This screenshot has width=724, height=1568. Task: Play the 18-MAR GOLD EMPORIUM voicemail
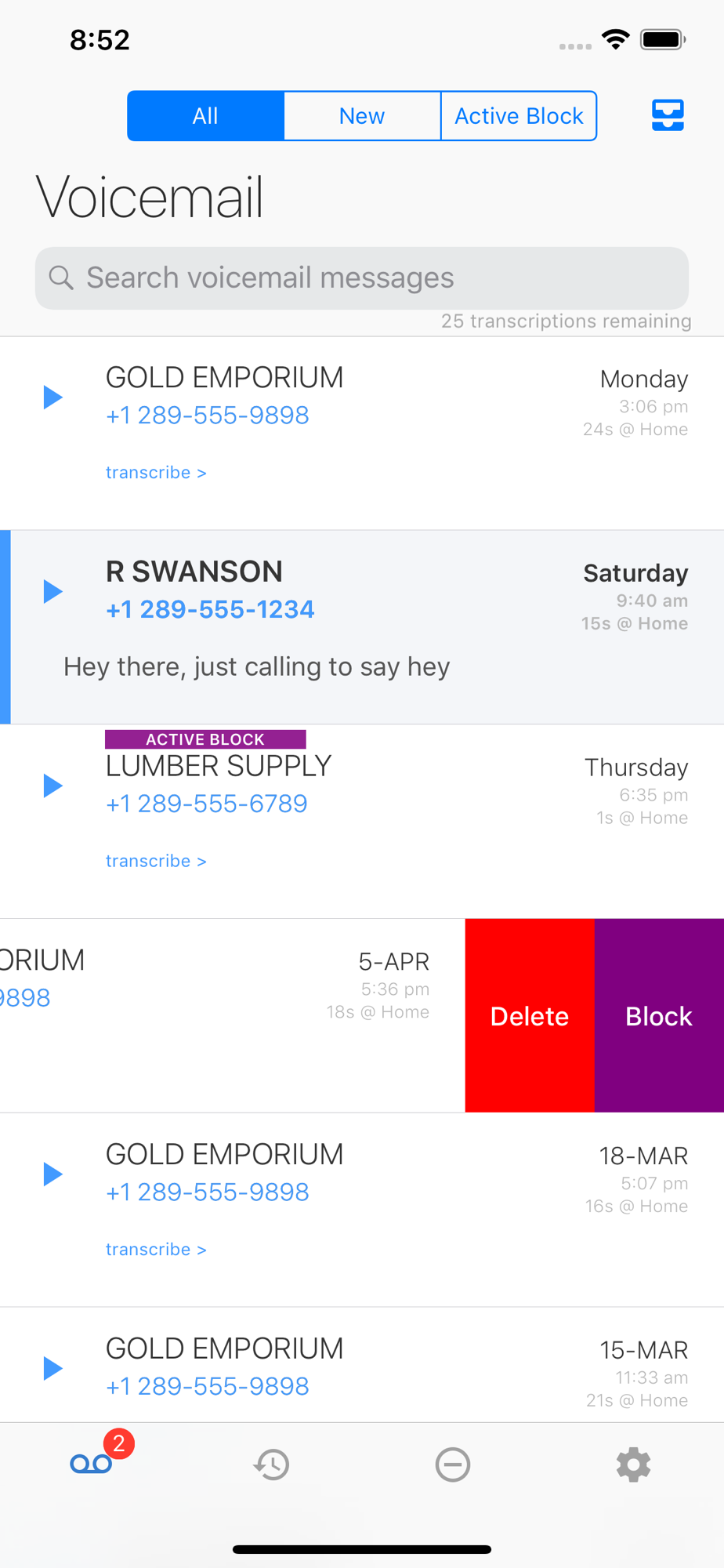tap(52, 1174)
